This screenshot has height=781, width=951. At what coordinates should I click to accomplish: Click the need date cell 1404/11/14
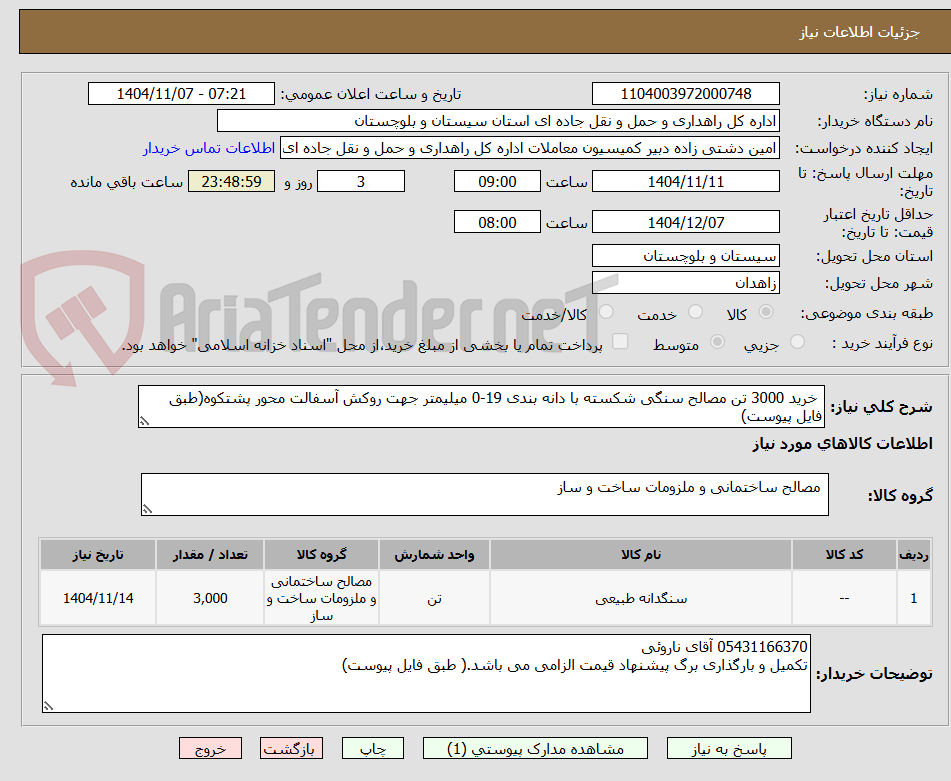[98, 598]
